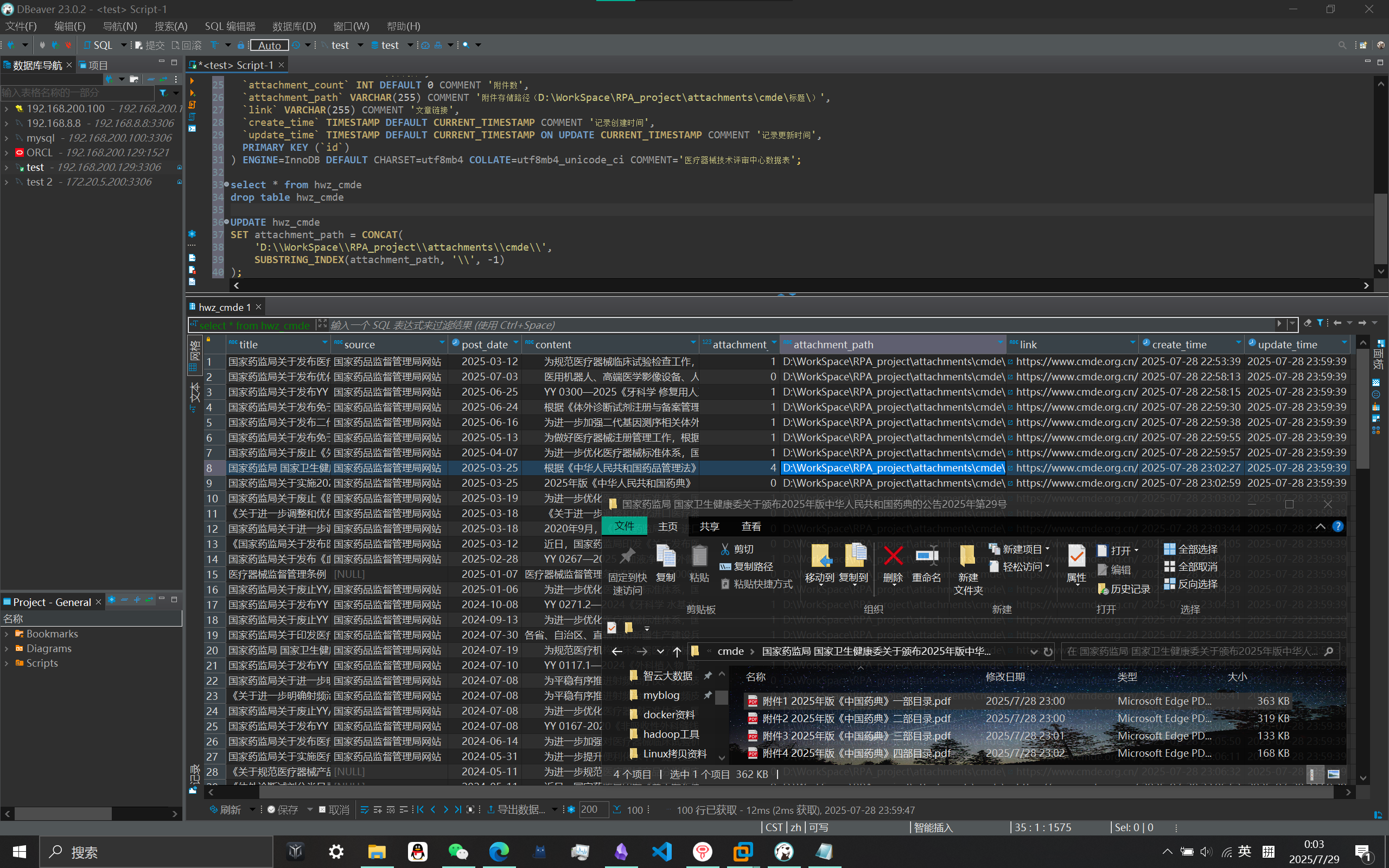This screenshot has width=1389, height=868.
Task: Click the 刷新 refresh button
Action: [x=226, y=809]
